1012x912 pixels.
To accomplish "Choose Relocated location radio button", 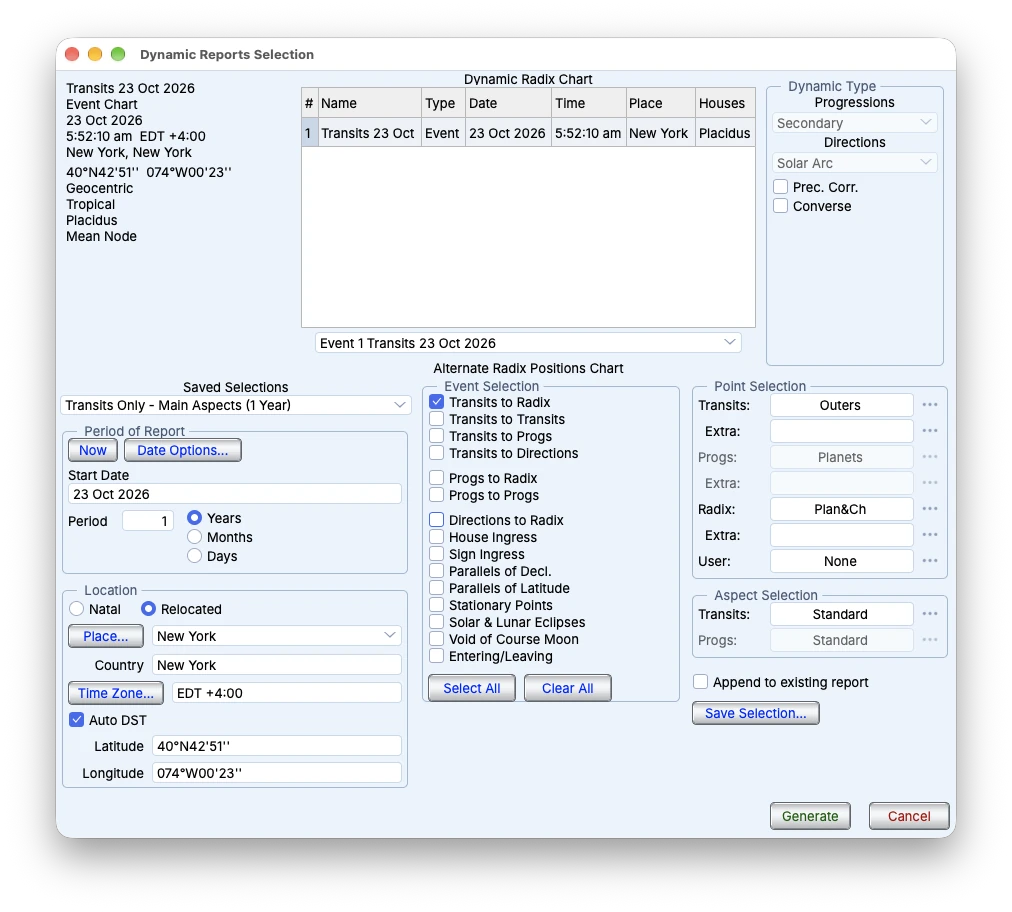I will (148, 609).
